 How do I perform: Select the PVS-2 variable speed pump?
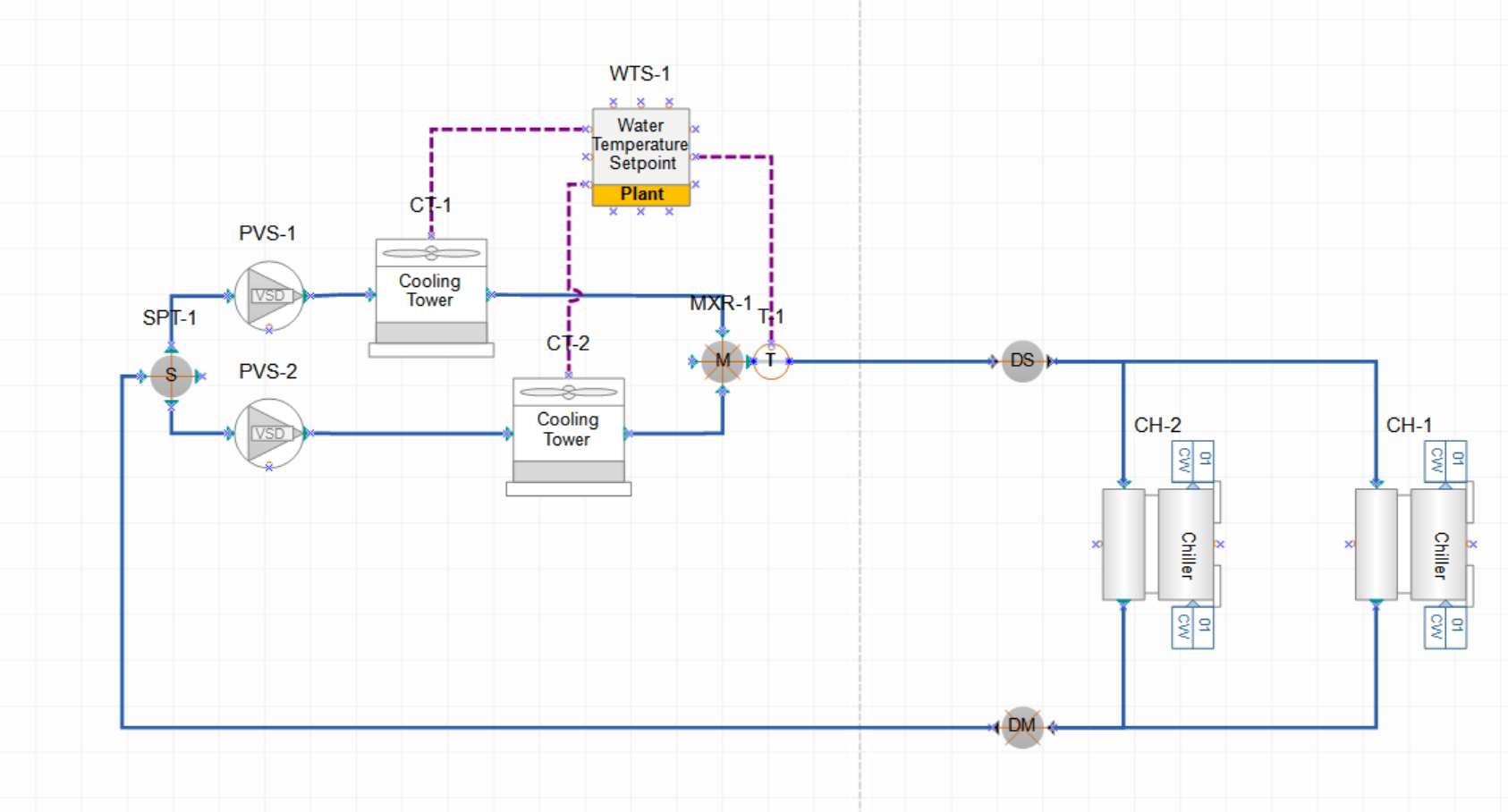(268, 434)
